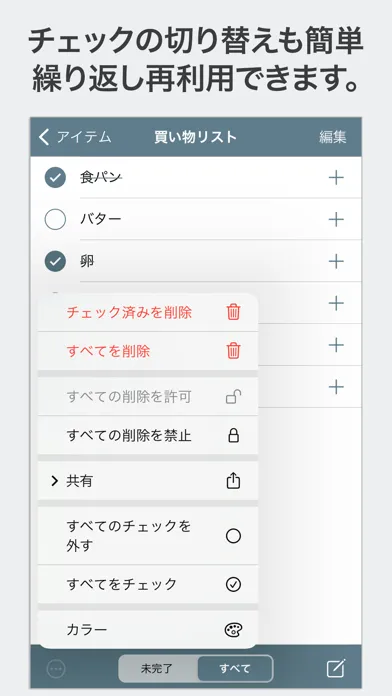Screen dimensions: 392x696
Task: Switch to 未完了 segment
Action: tap(158, 668)
